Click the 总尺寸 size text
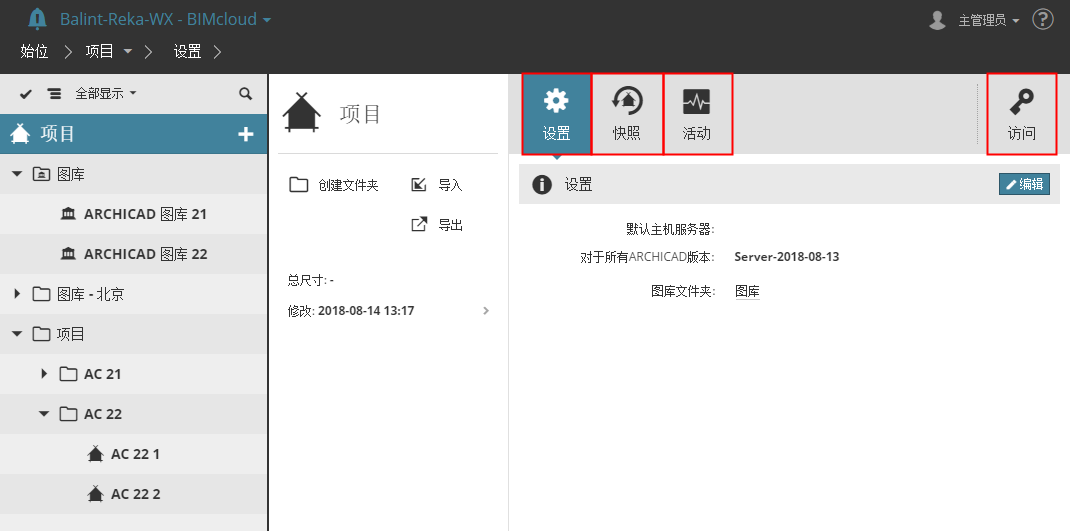 (x=310, y=281)
